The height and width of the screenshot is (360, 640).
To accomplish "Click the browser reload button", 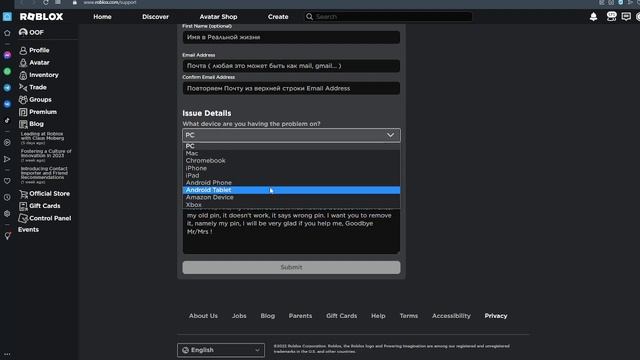I will [46, 2].
